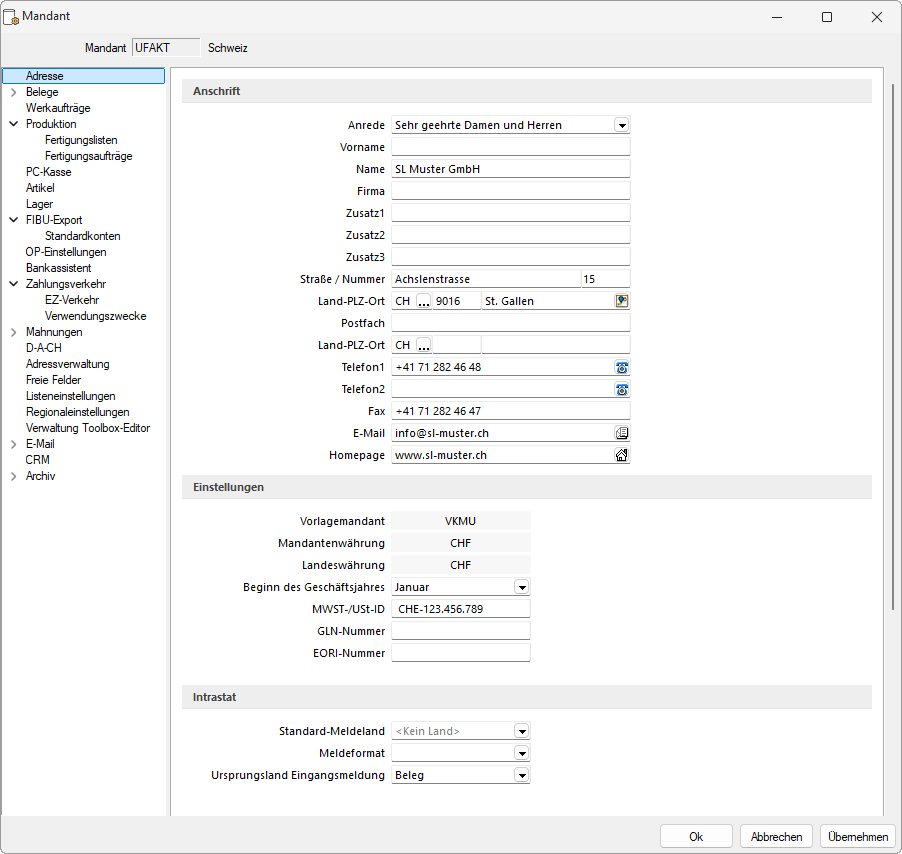The height and width of the screenshot is (854, 902).
Task: Select Standardkonten in the sidebar
Action: point(82,236)
